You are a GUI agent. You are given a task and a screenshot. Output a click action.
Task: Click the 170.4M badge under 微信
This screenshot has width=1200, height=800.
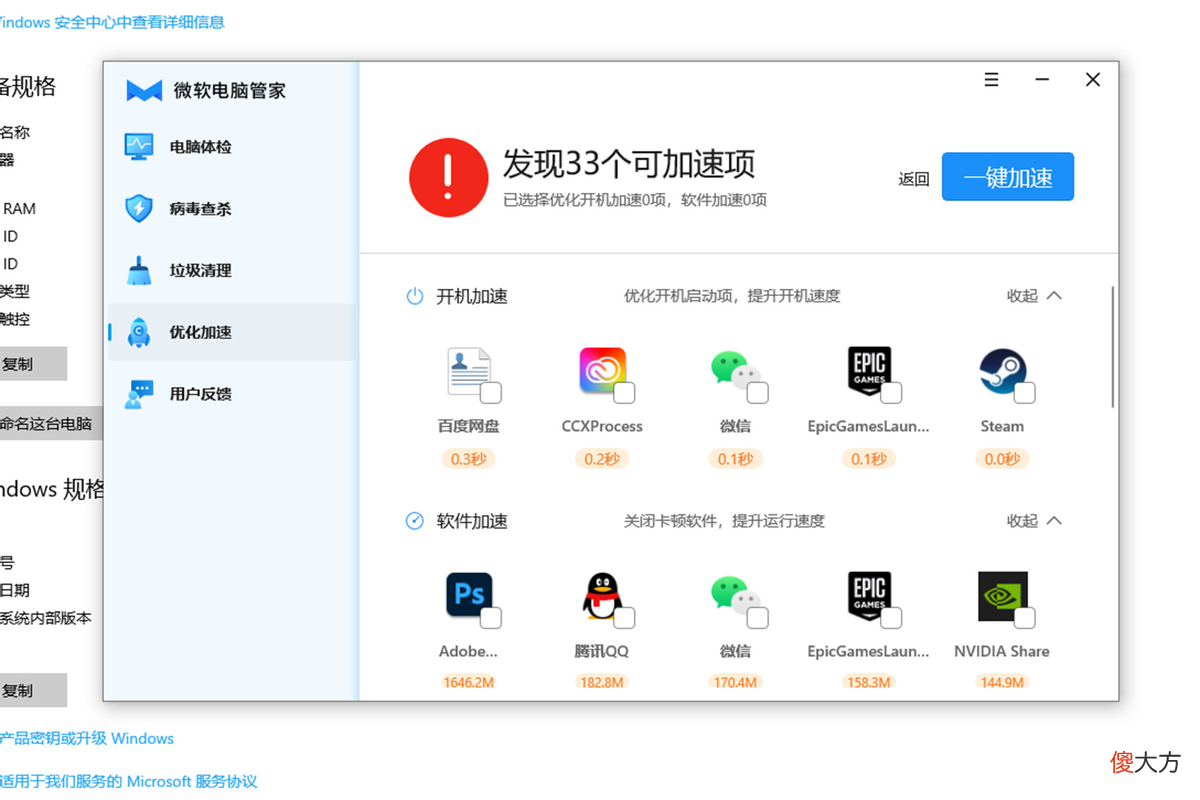click(735, 682)
